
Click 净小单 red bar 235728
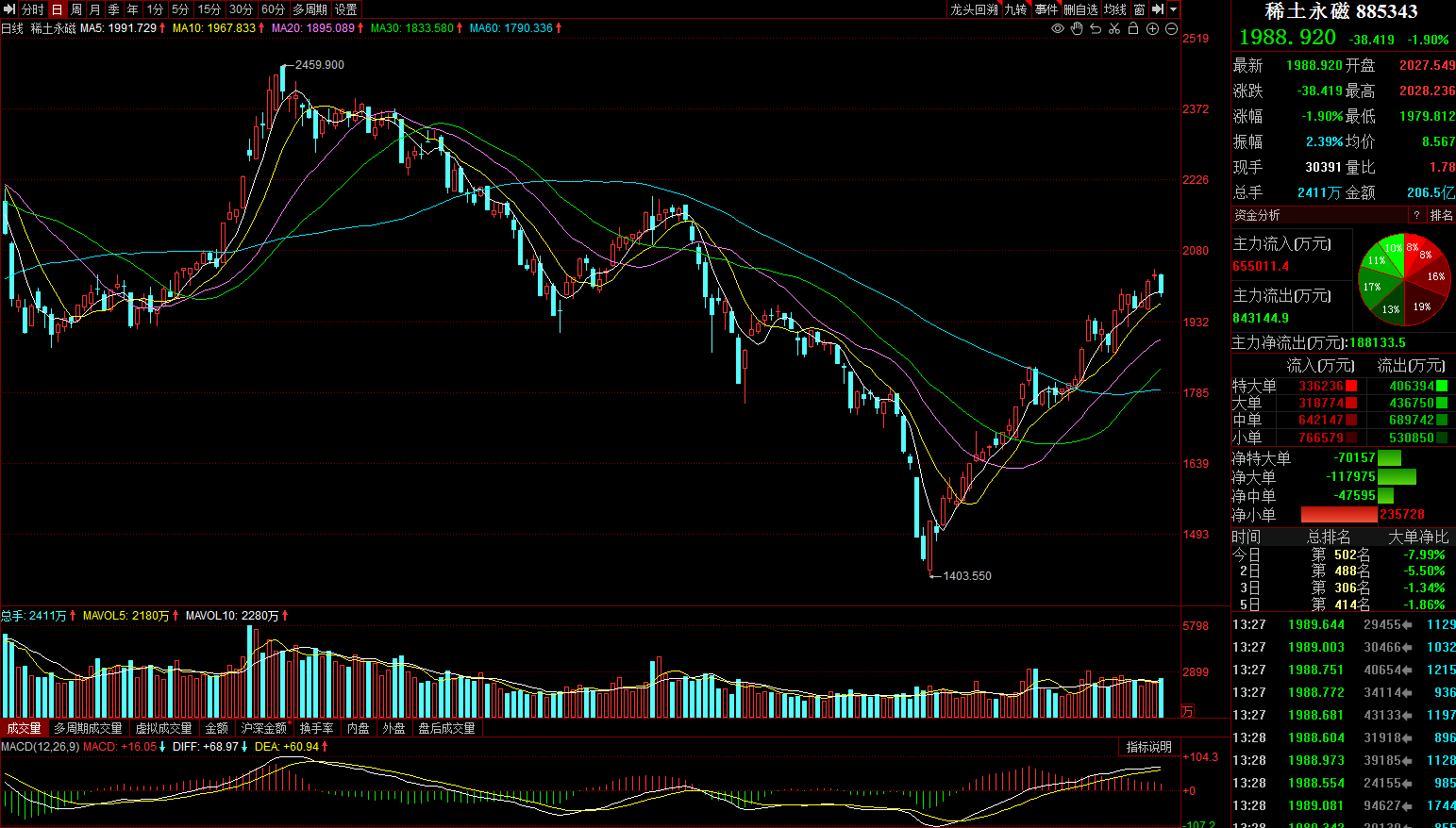1339,515
